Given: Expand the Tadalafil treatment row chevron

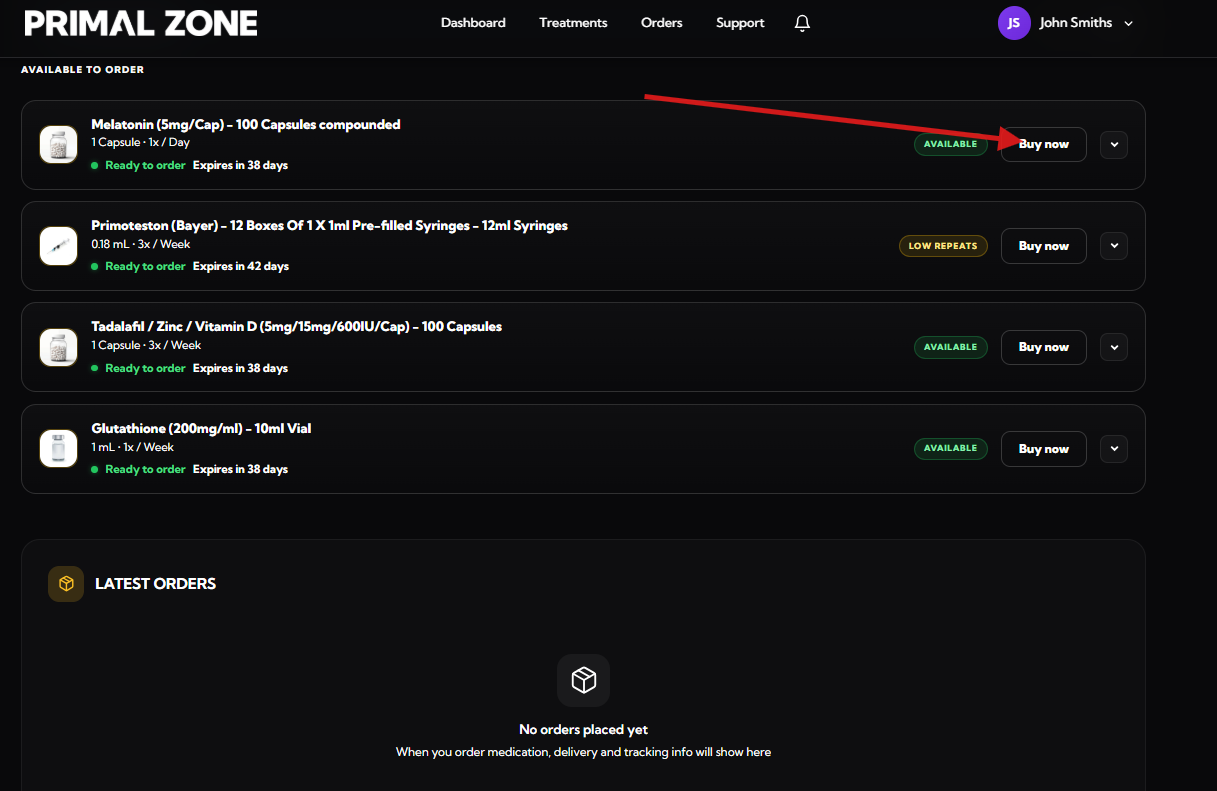Looking at the screenshot, I should [1114, 347].
